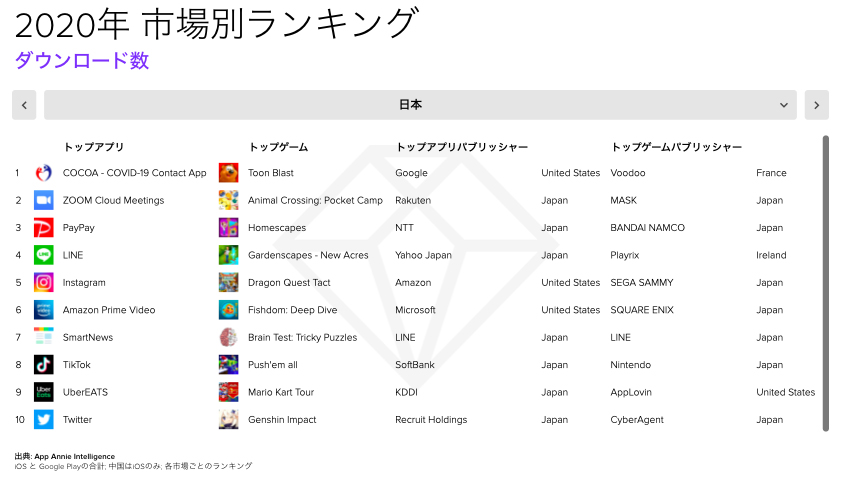Click the text 'UberEATS'
This screenshot has width=859, height=478.
click(x=85, y=392)
